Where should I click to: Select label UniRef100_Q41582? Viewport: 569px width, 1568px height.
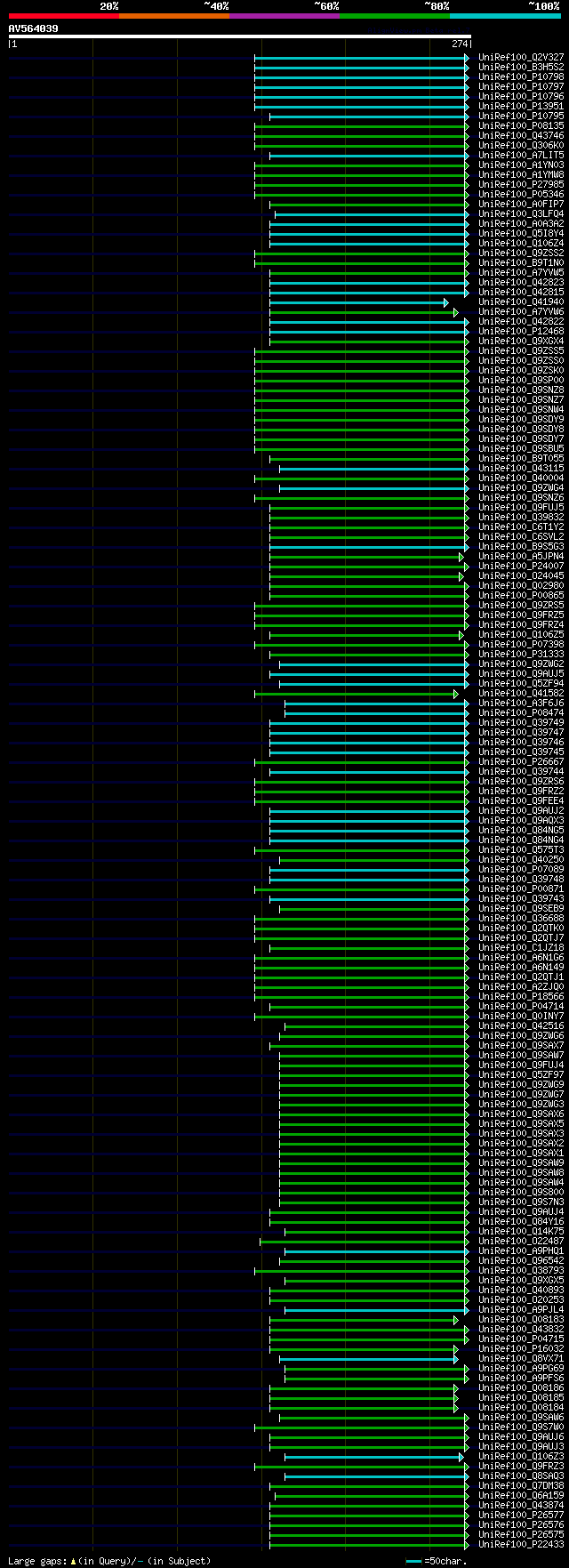click(x=521, y=694)
